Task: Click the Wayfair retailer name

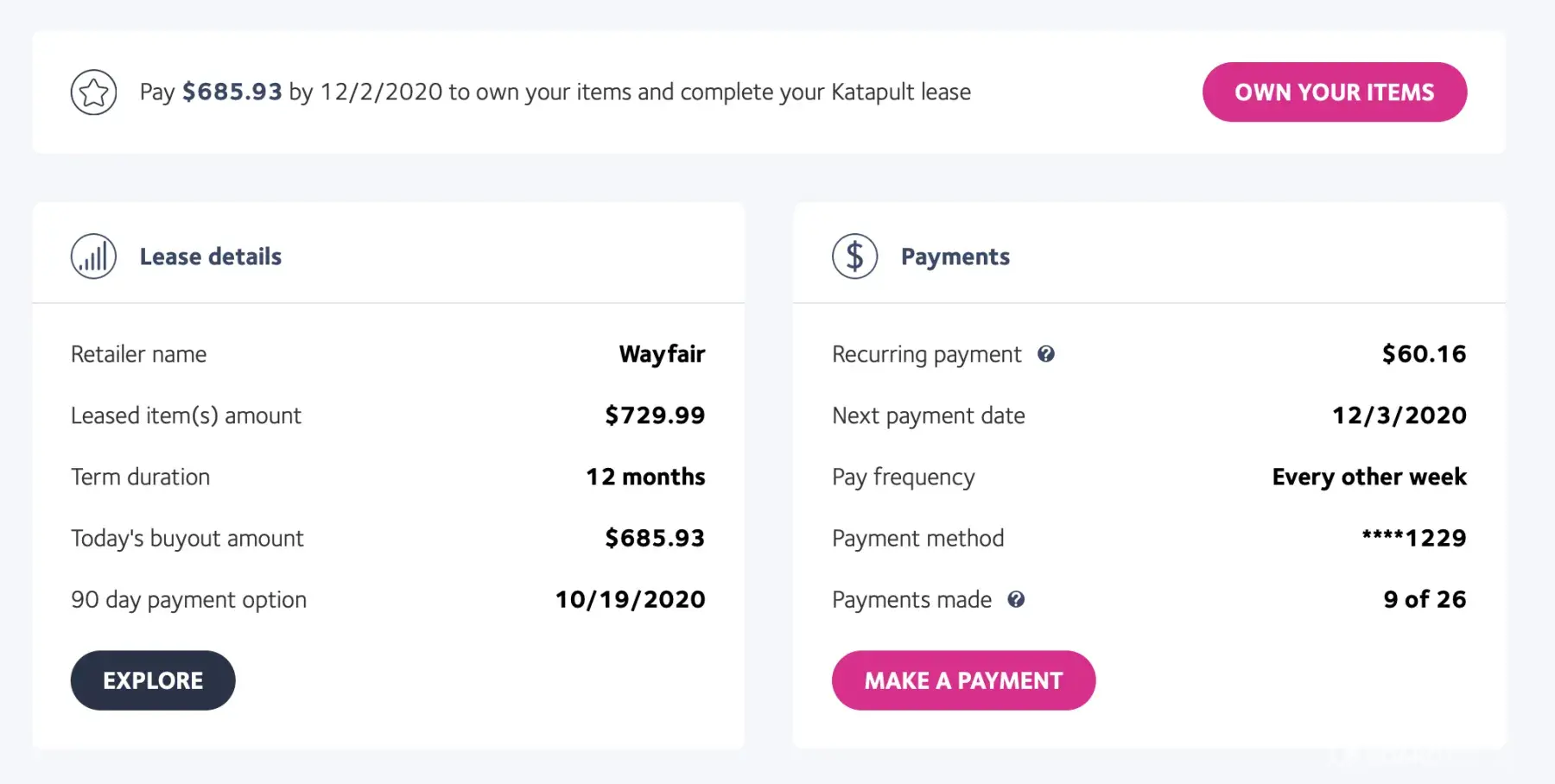Action: coord(662,354)
